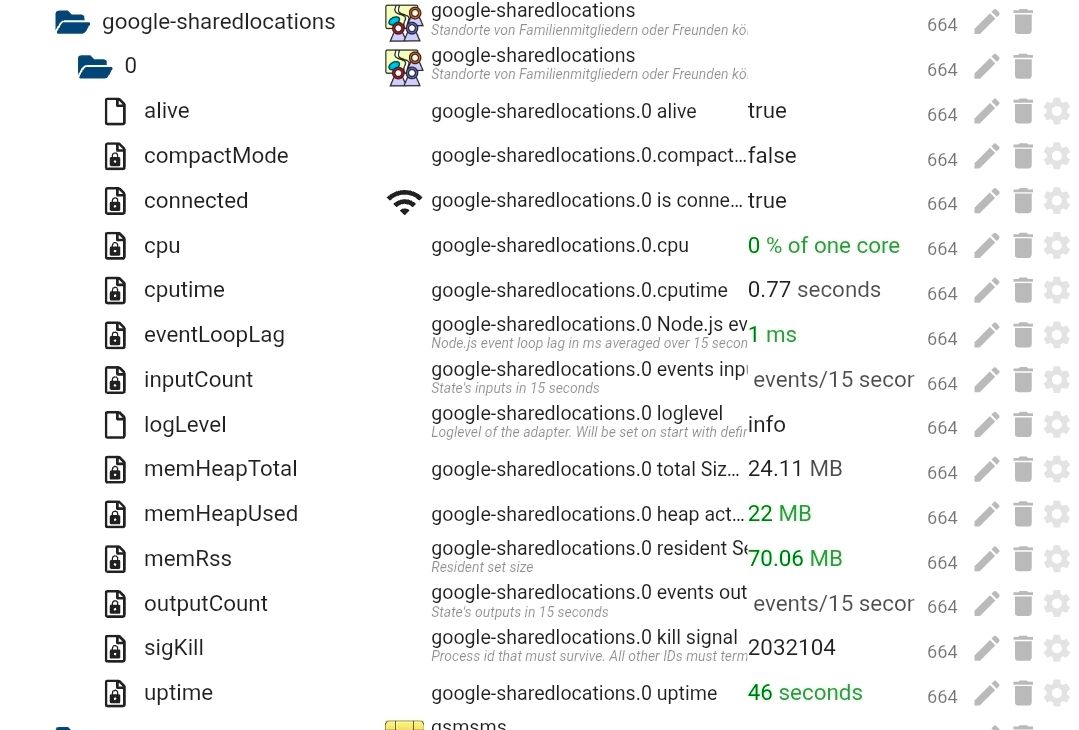Open custom settings for memRss
This screenshot has height=730, width=1079.
pyautogui.click(x=1057, y=559)
